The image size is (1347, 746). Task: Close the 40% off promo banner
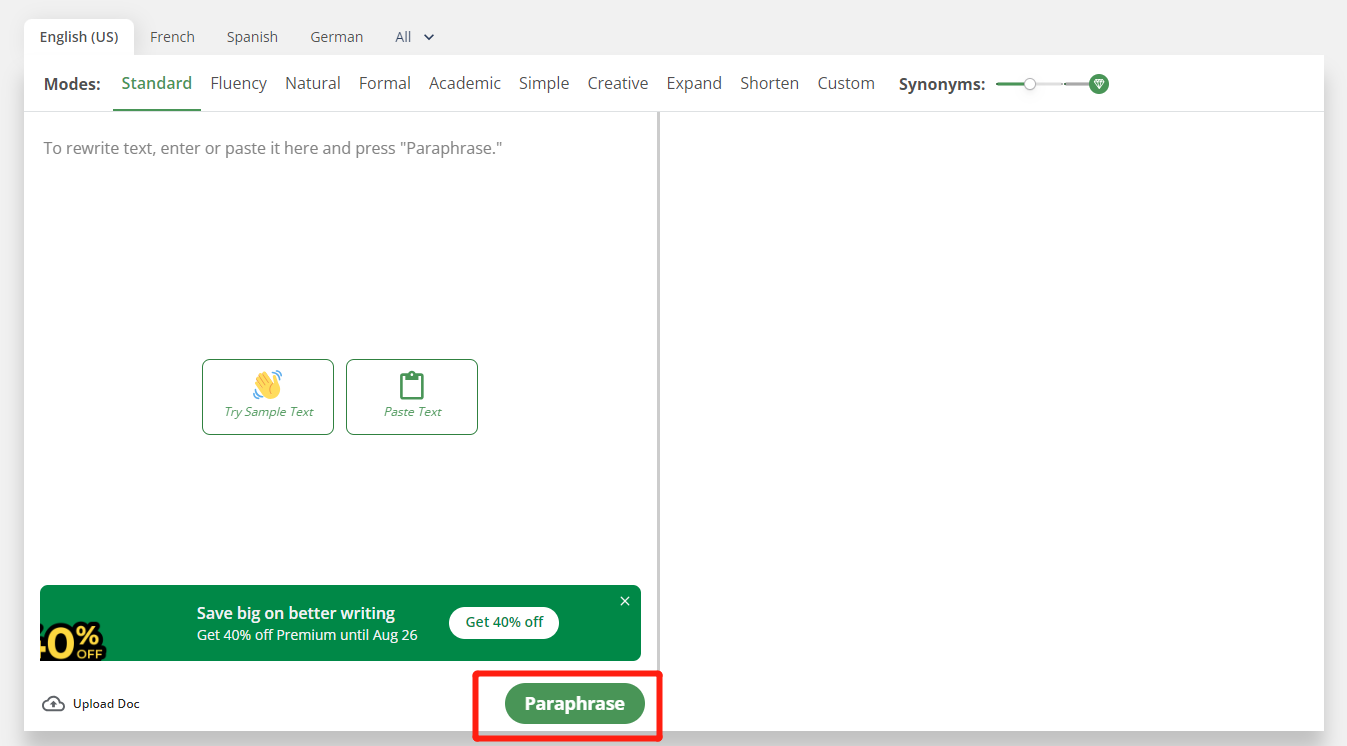(625, 601)
